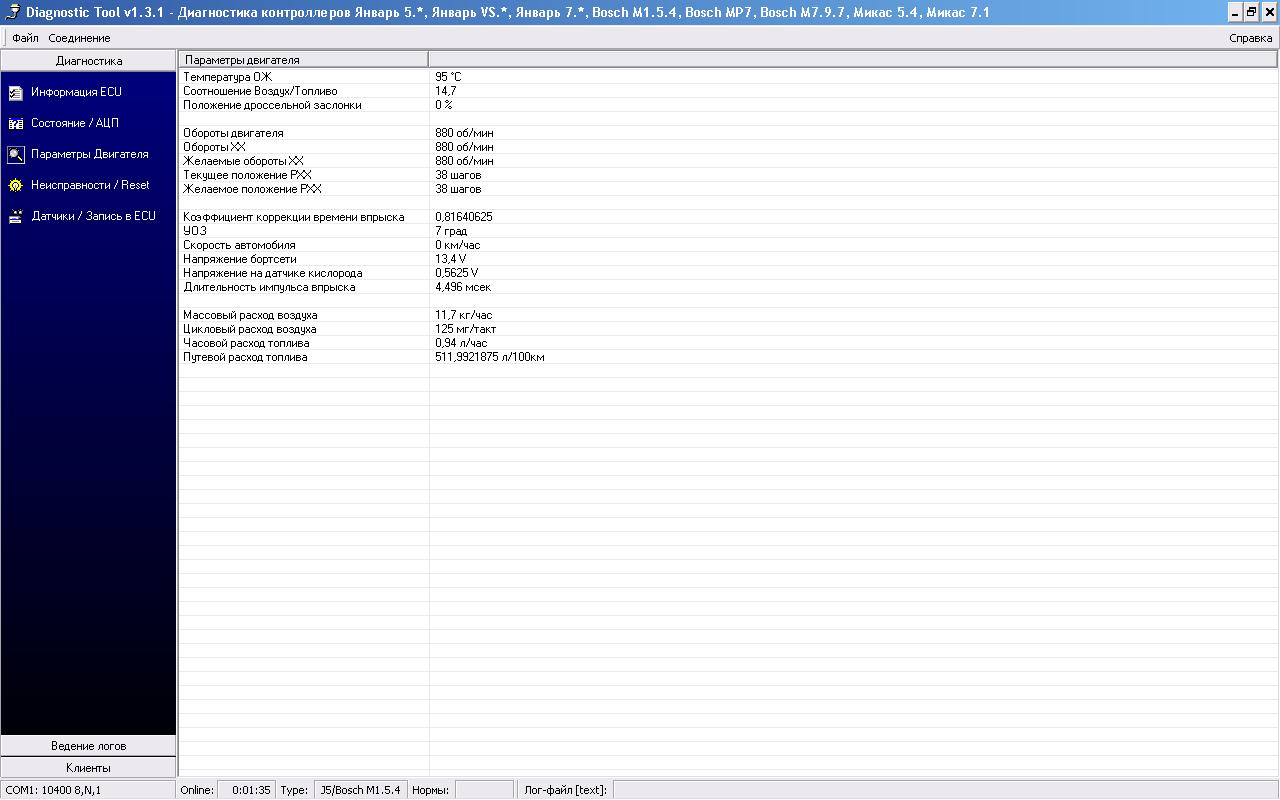Image resolution: width=1280 pixels, height=800 pixels.
Task: Select the Положение дроссельной заслонки row label
Action: point(272,105)
